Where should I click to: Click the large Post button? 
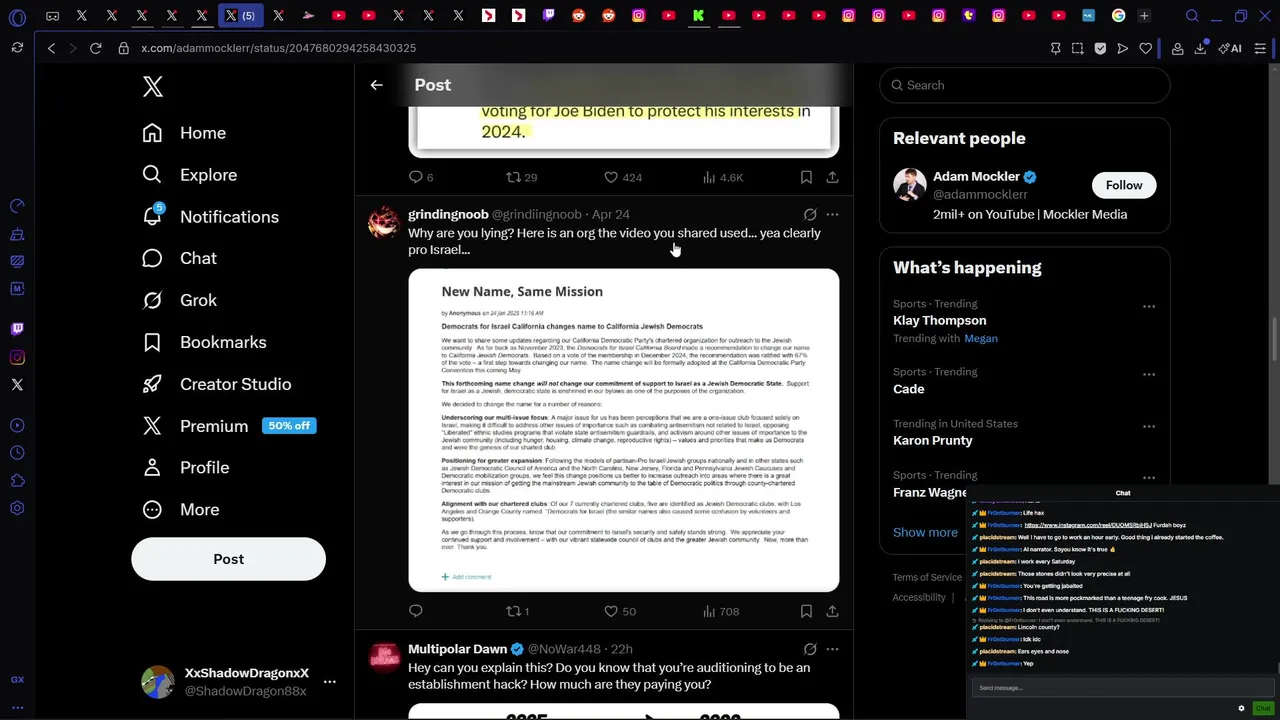[228, 559]
